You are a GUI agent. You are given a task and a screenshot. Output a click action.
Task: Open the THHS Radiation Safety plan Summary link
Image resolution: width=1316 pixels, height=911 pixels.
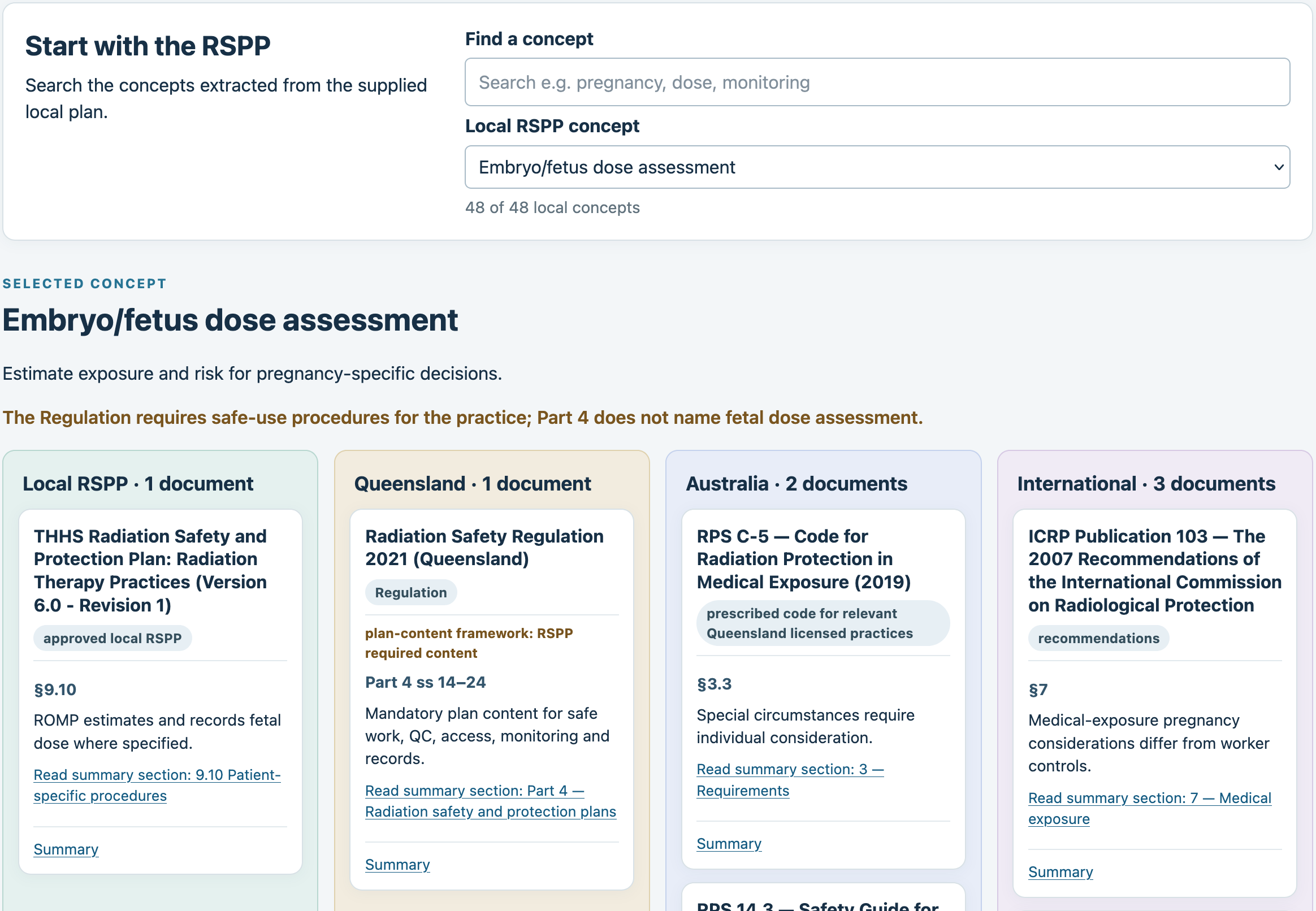coord(66,849)
